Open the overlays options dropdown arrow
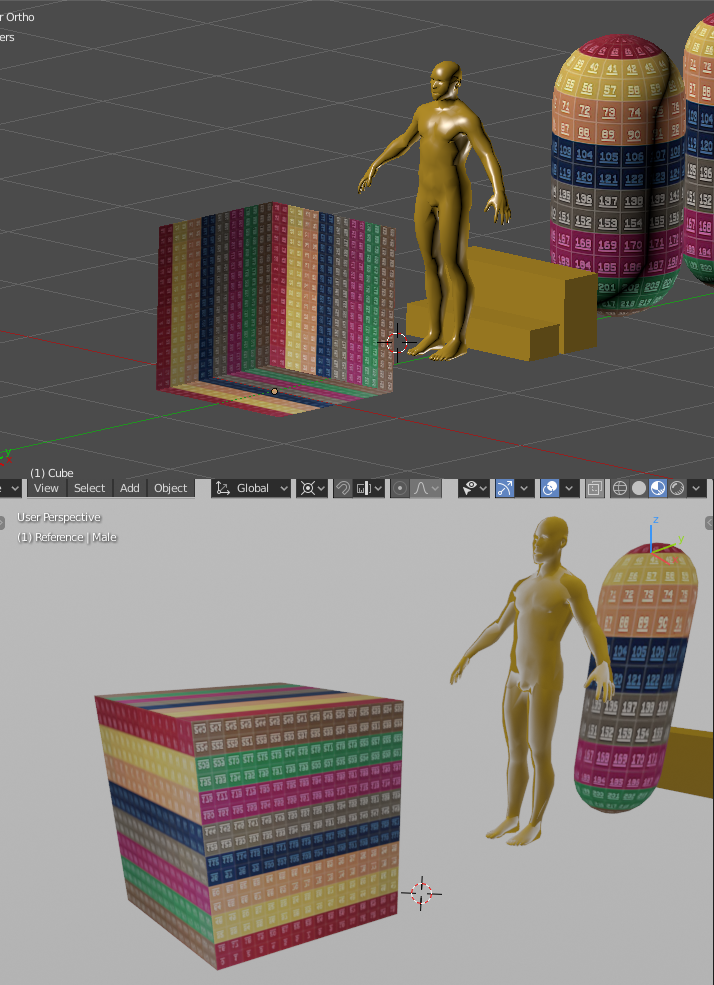714x985 pixels. (570, 488)
